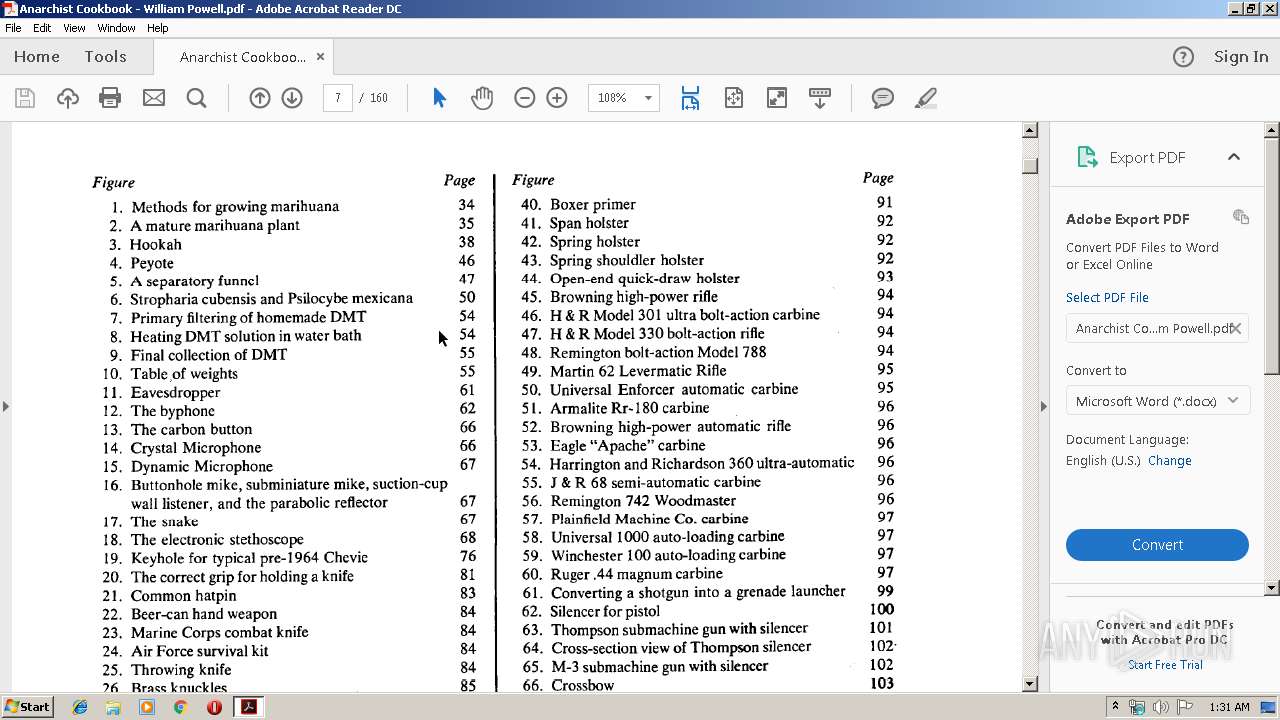This screenshot has width=1280, height=720.
Task: Show hidden system tray icons
Action: click(1116, 707)
